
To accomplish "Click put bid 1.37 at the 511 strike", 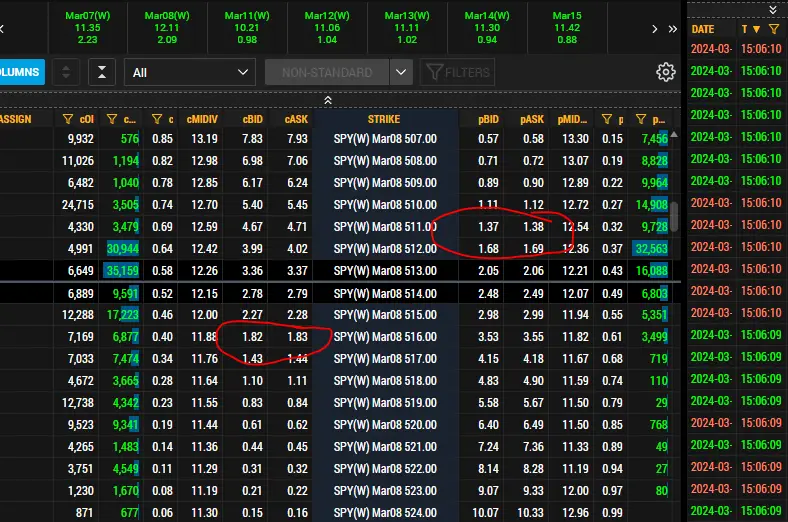I will (x=488, y=227).
